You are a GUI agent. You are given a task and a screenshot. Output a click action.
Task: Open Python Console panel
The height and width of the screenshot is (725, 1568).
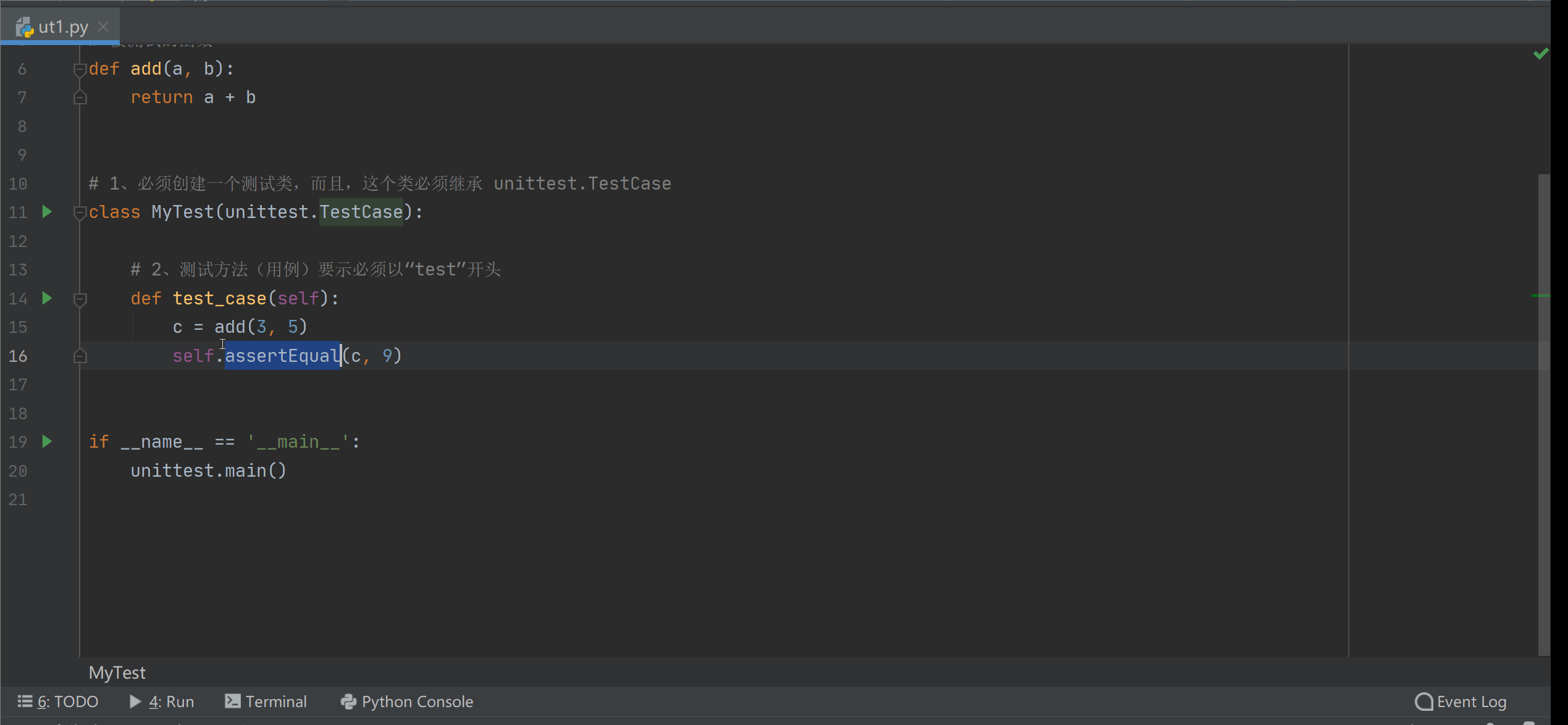point(416,700)
